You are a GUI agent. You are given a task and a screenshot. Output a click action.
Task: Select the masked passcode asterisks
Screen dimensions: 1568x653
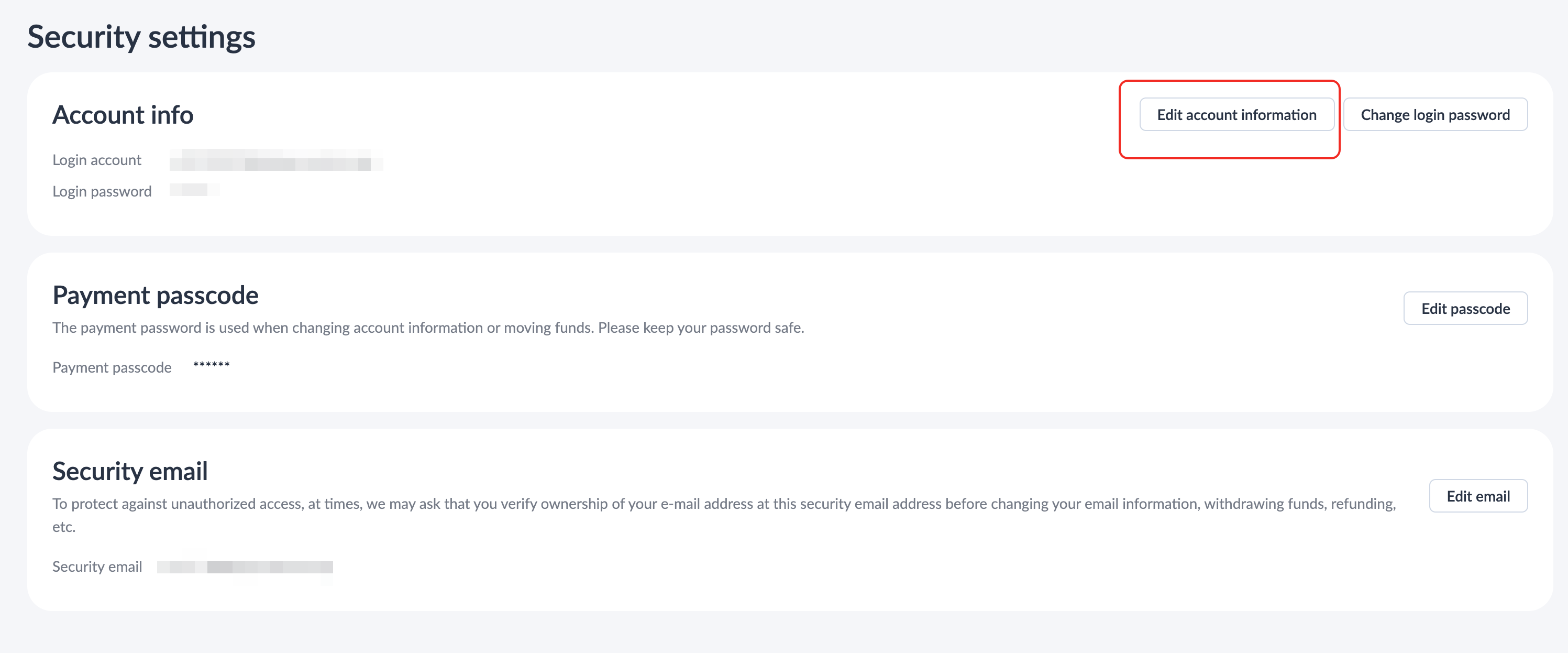point(211,365)
